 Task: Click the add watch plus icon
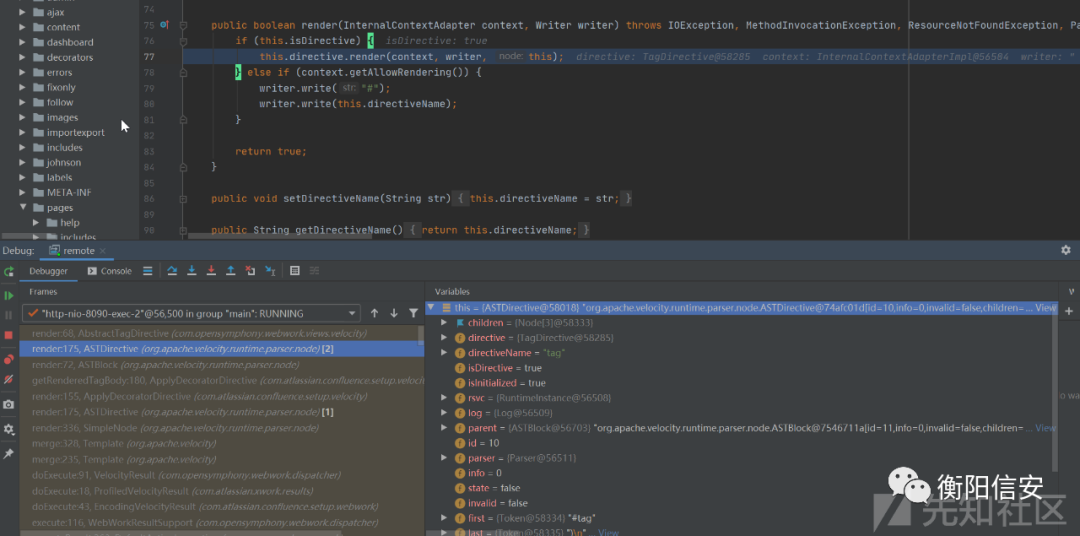(1069, 311)
